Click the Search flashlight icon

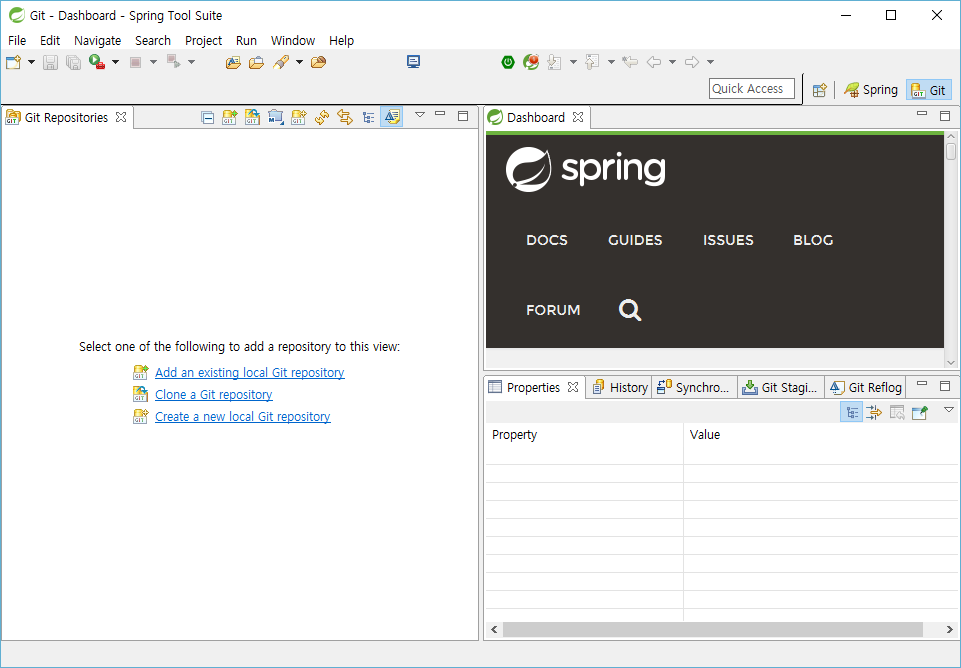pyautogui.click(x=281, y=62)
